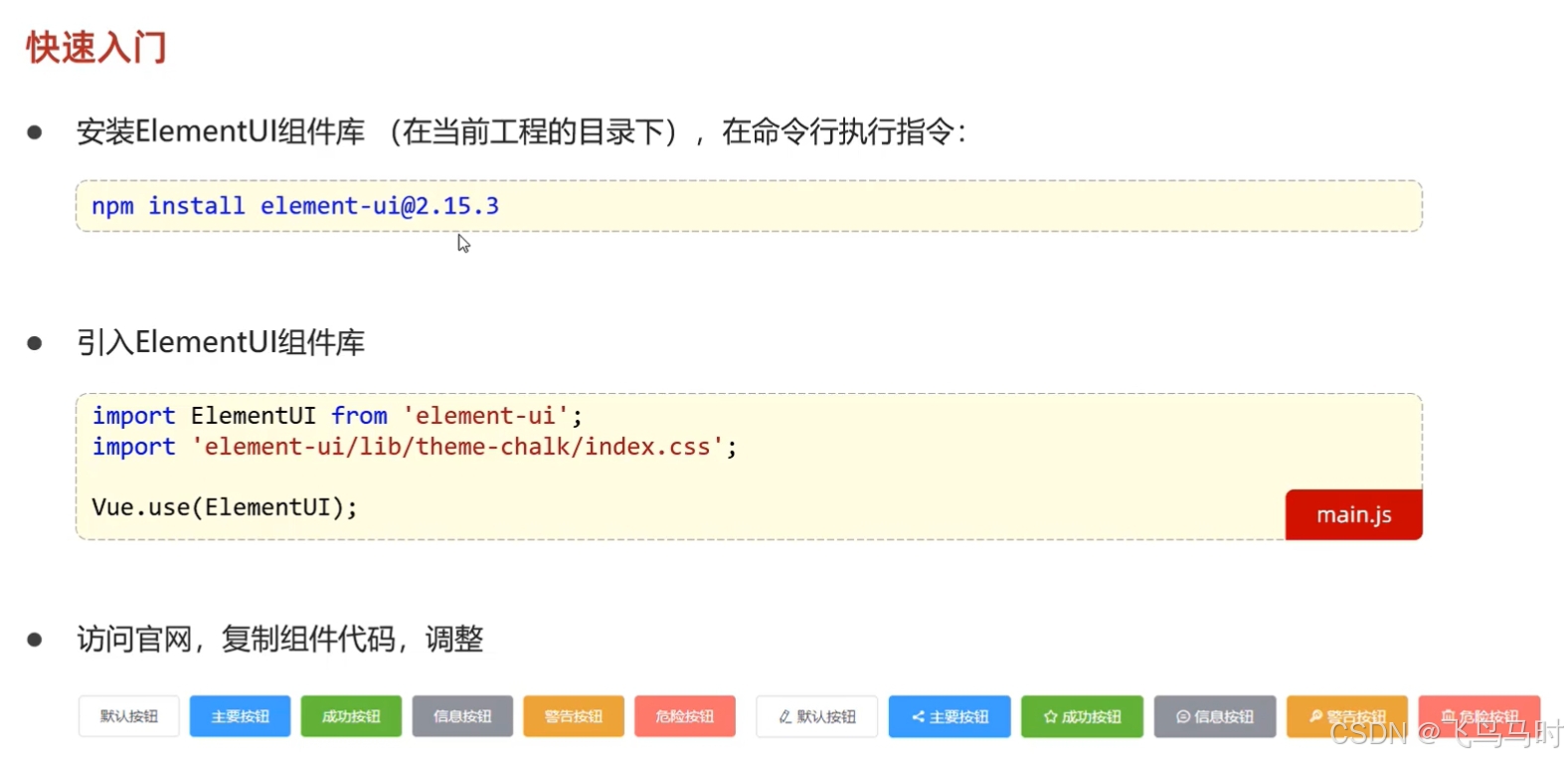Click the theme-chalk/index.css import line
Viewport: 1568px width, 761px height.
tap(415, 447)
